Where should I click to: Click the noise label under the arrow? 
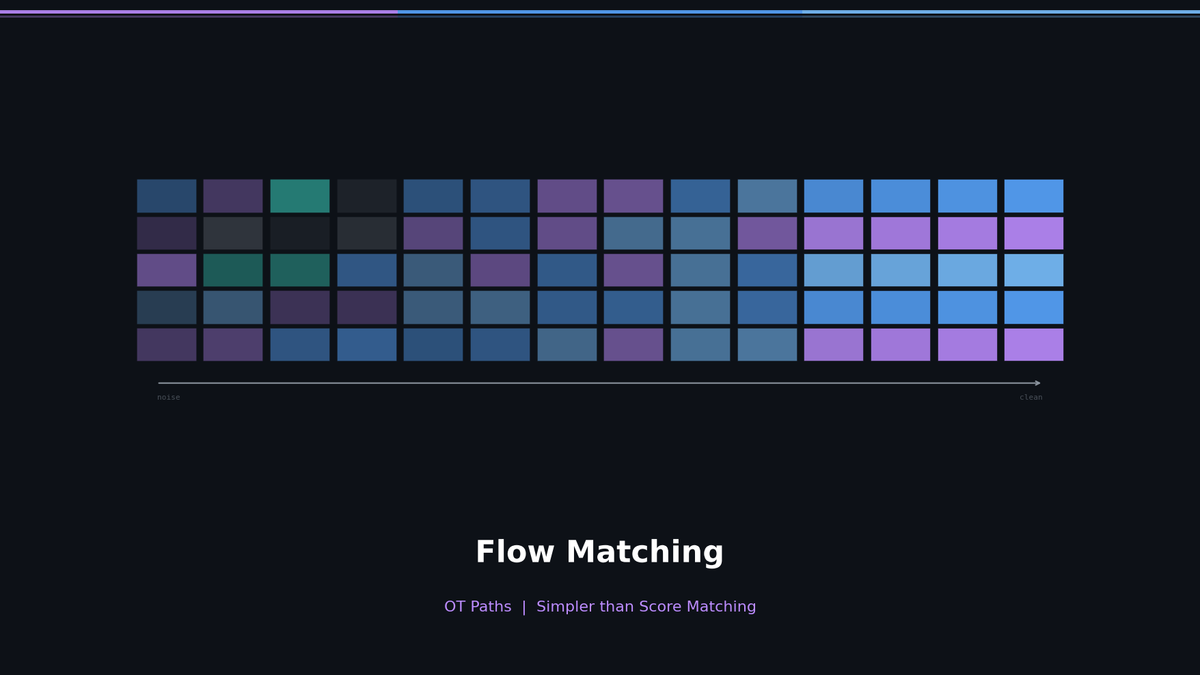point(168,397)
